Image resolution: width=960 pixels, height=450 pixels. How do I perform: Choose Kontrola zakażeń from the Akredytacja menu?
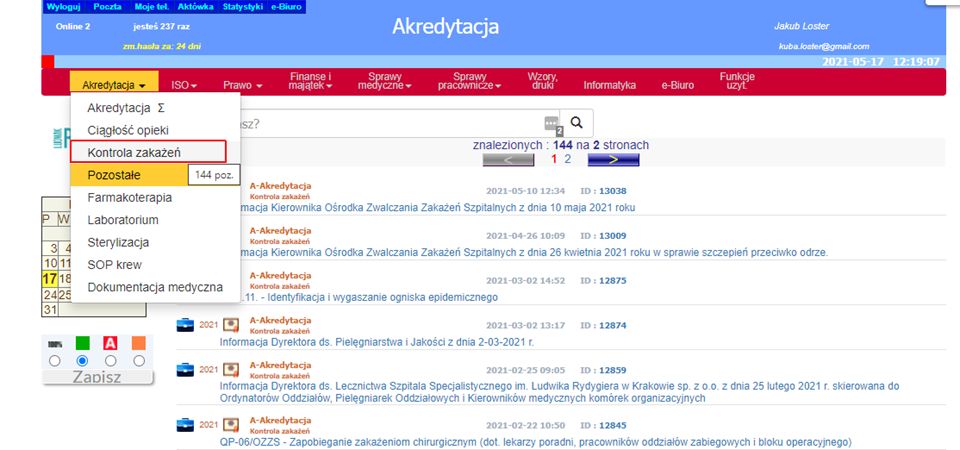pyautogui.click(x=148, y=152)
